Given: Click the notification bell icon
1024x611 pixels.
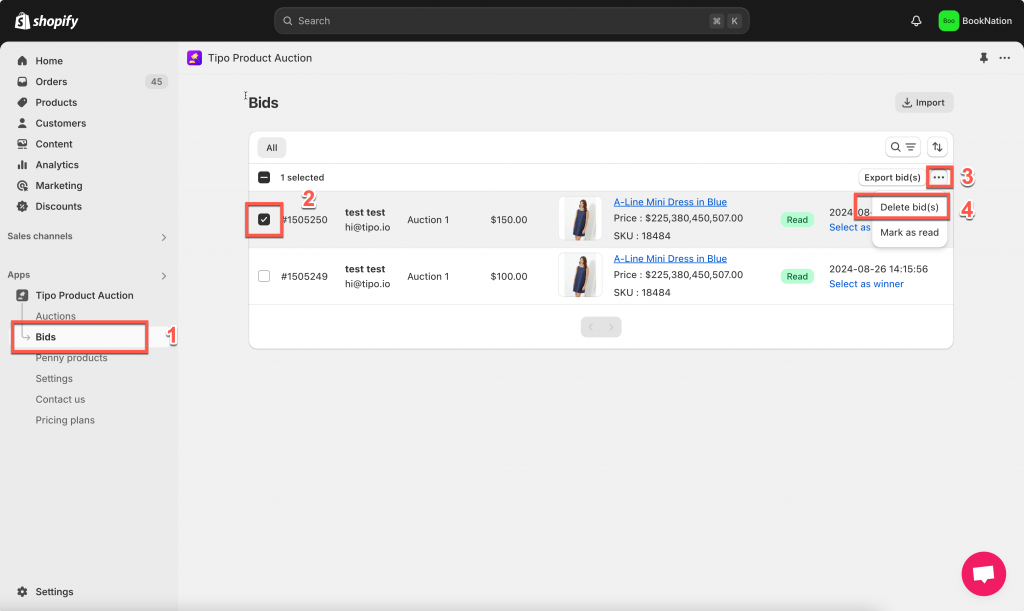Looking at the screenshot, I should [916, 21].
